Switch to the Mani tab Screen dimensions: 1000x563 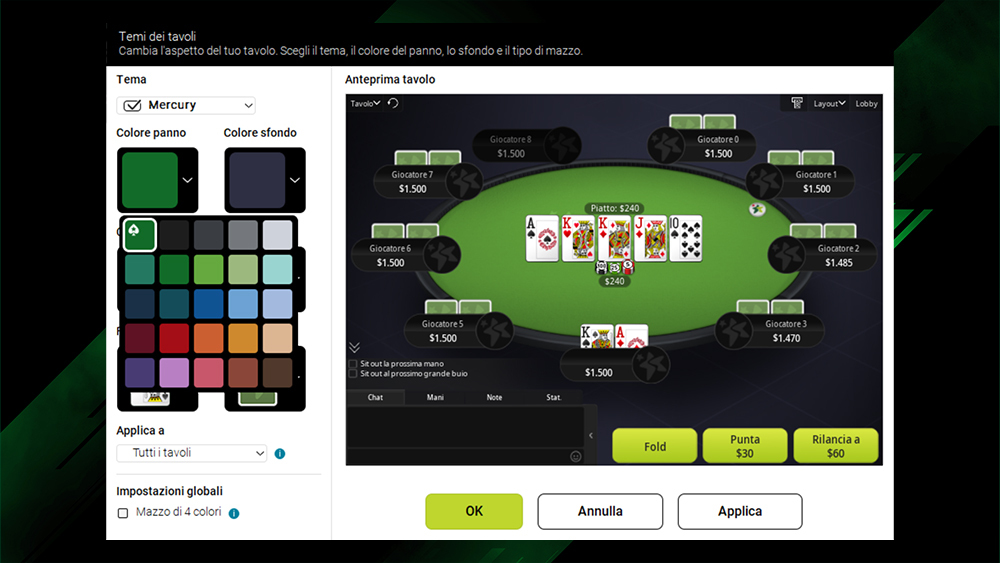[x=435, y=397]
